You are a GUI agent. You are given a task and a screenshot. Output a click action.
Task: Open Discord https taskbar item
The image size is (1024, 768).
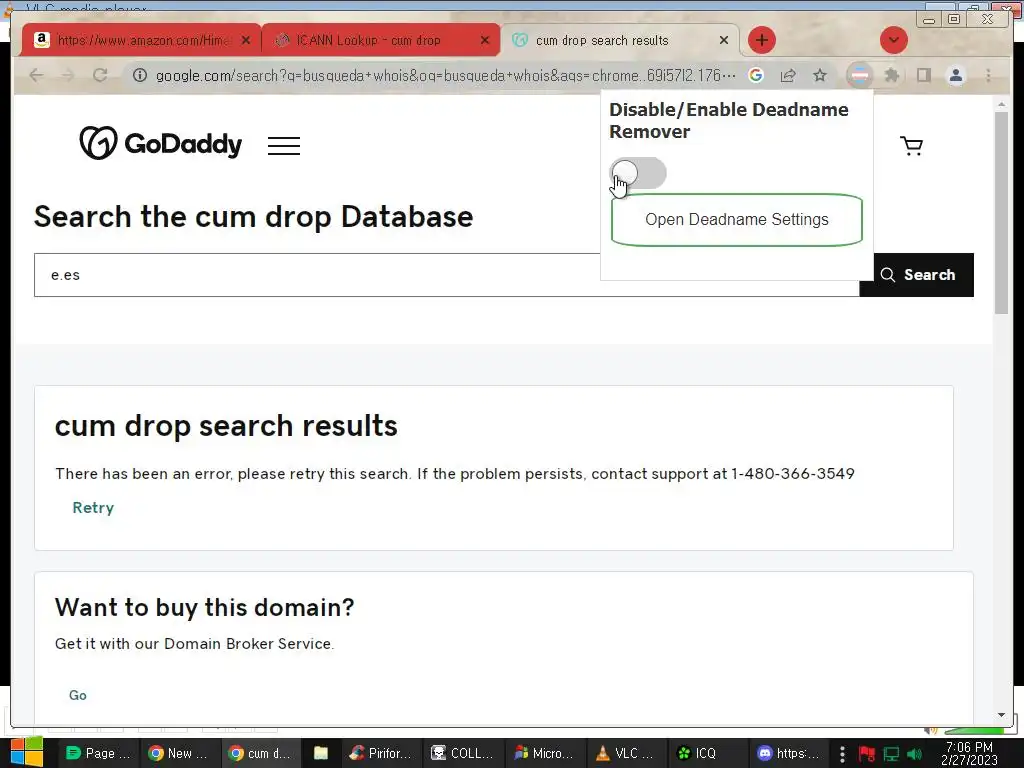[x=788, y=754]
